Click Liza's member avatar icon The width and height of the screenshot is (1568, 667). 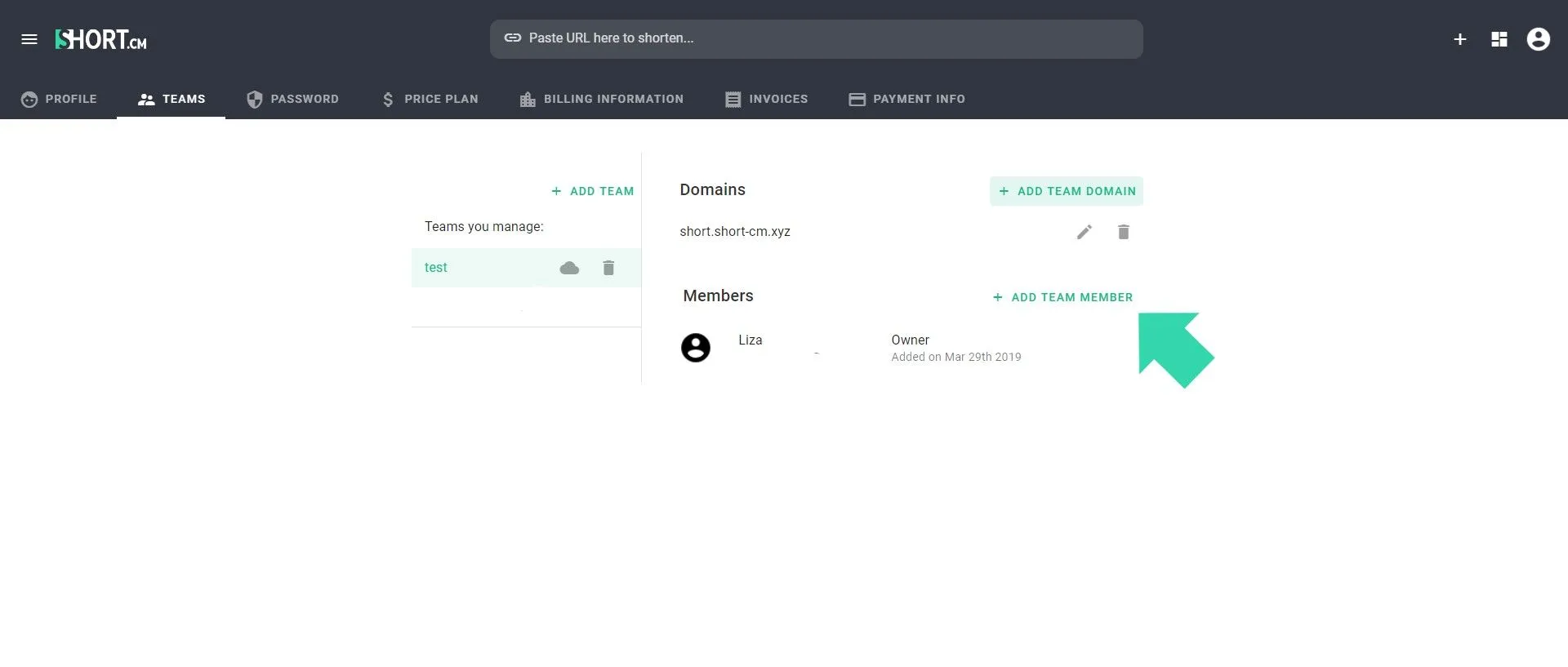(x=696, y=348)
